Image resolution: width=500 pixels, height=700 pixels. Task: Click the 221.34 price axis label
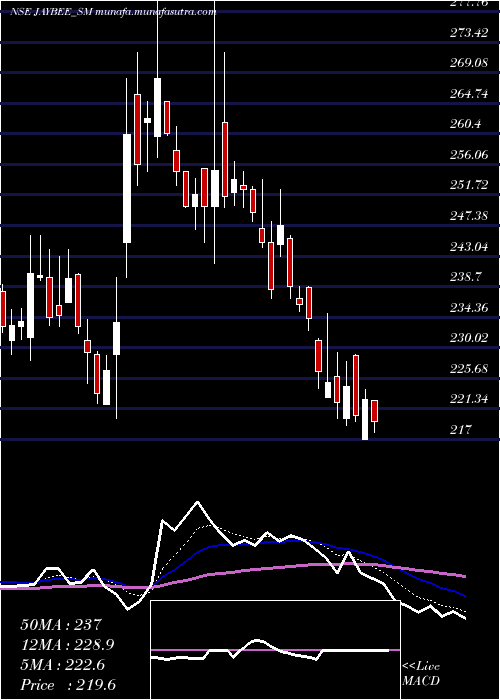coord(469,399)
